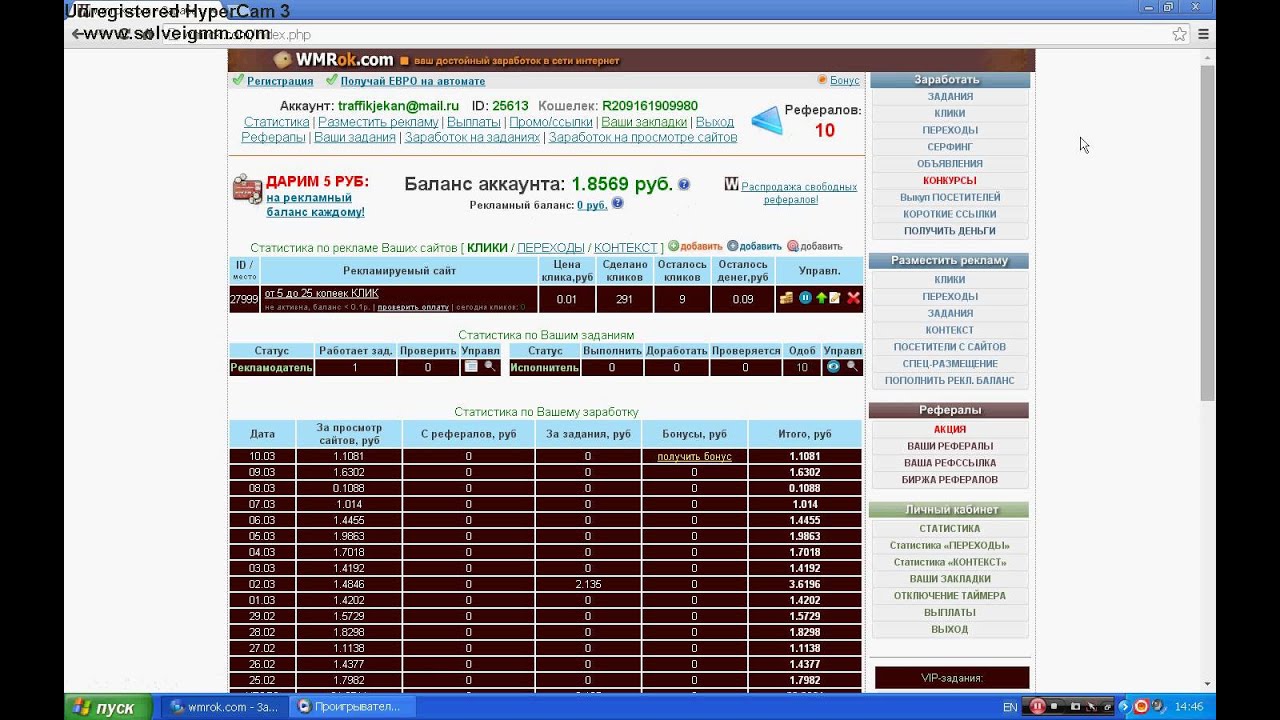Click the EN language indicator
This screenshot has width=1280, height=720.
coord(1010,707)
